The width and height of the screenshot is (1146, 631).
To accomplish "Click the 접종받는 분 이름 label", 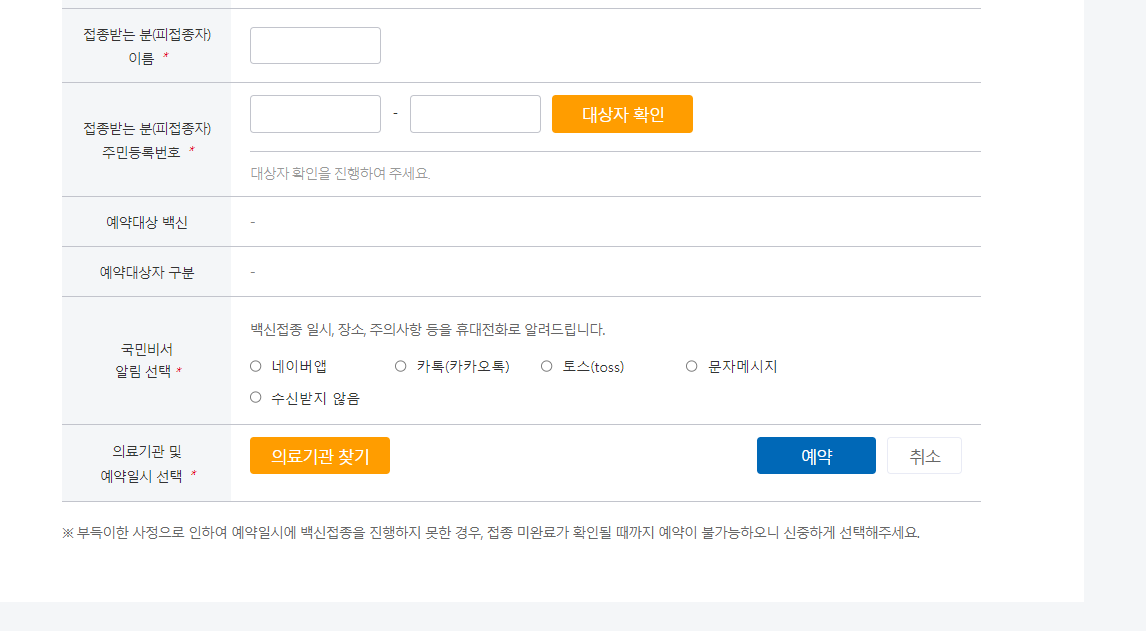I will tap(147, 46).
